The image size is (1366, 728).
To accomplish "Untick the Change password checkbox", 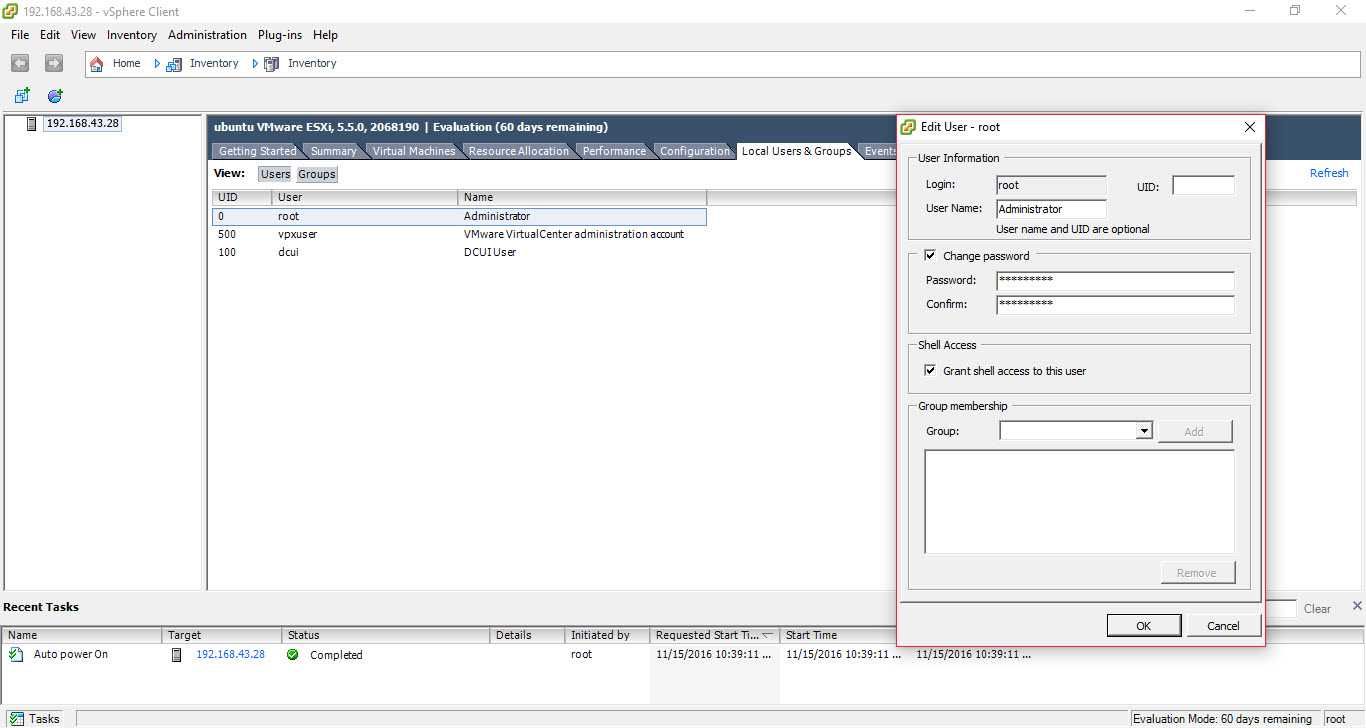I will (x=930, y=256).
